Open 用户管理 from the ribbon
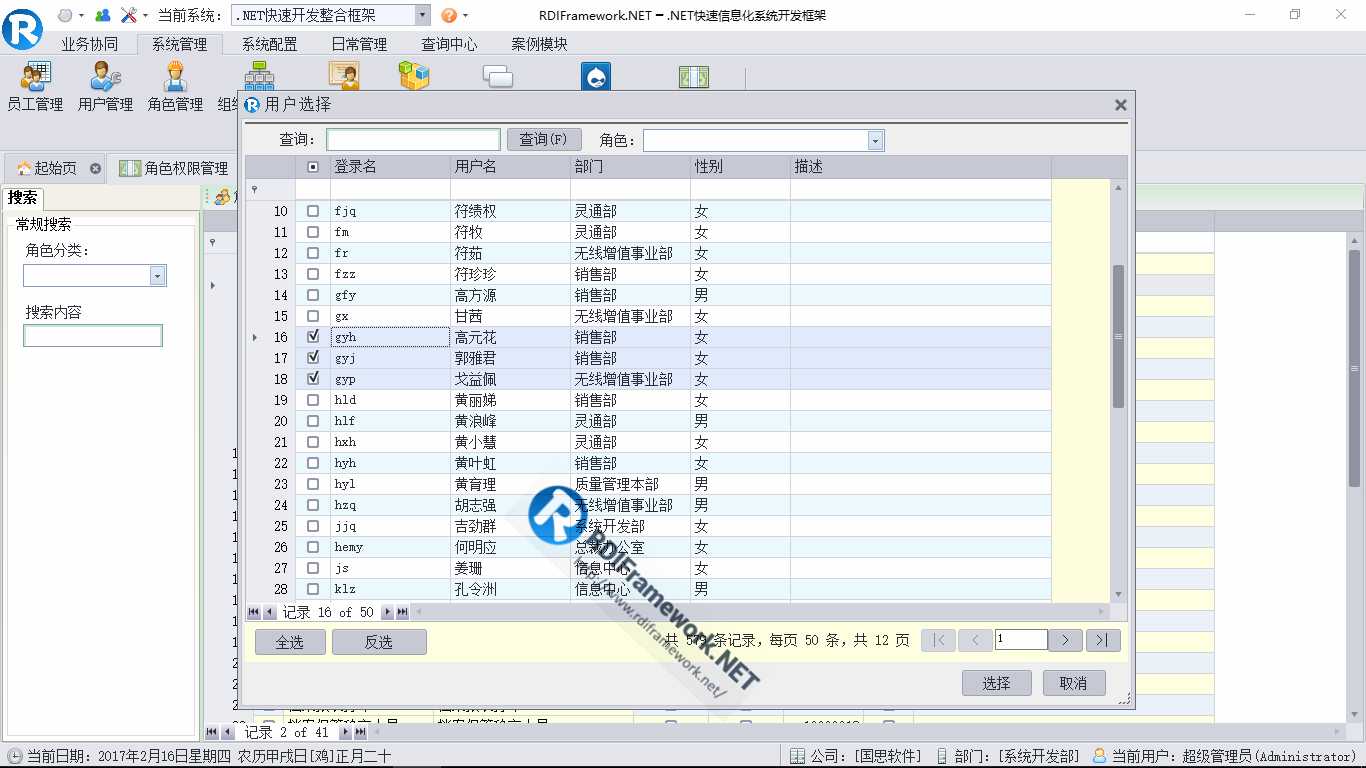Image resolution: width=1366 pixels, height=768 pixels. pos(105,87)
